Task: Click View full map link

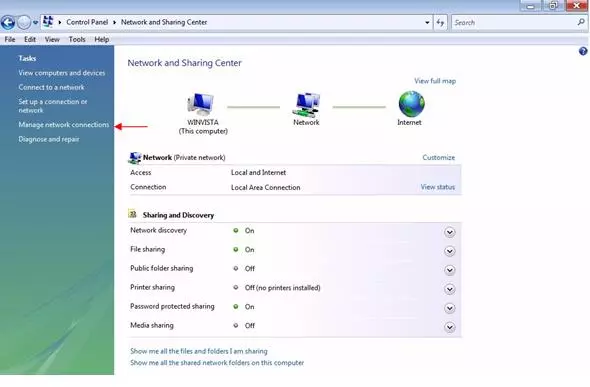Action: [435, 81]
